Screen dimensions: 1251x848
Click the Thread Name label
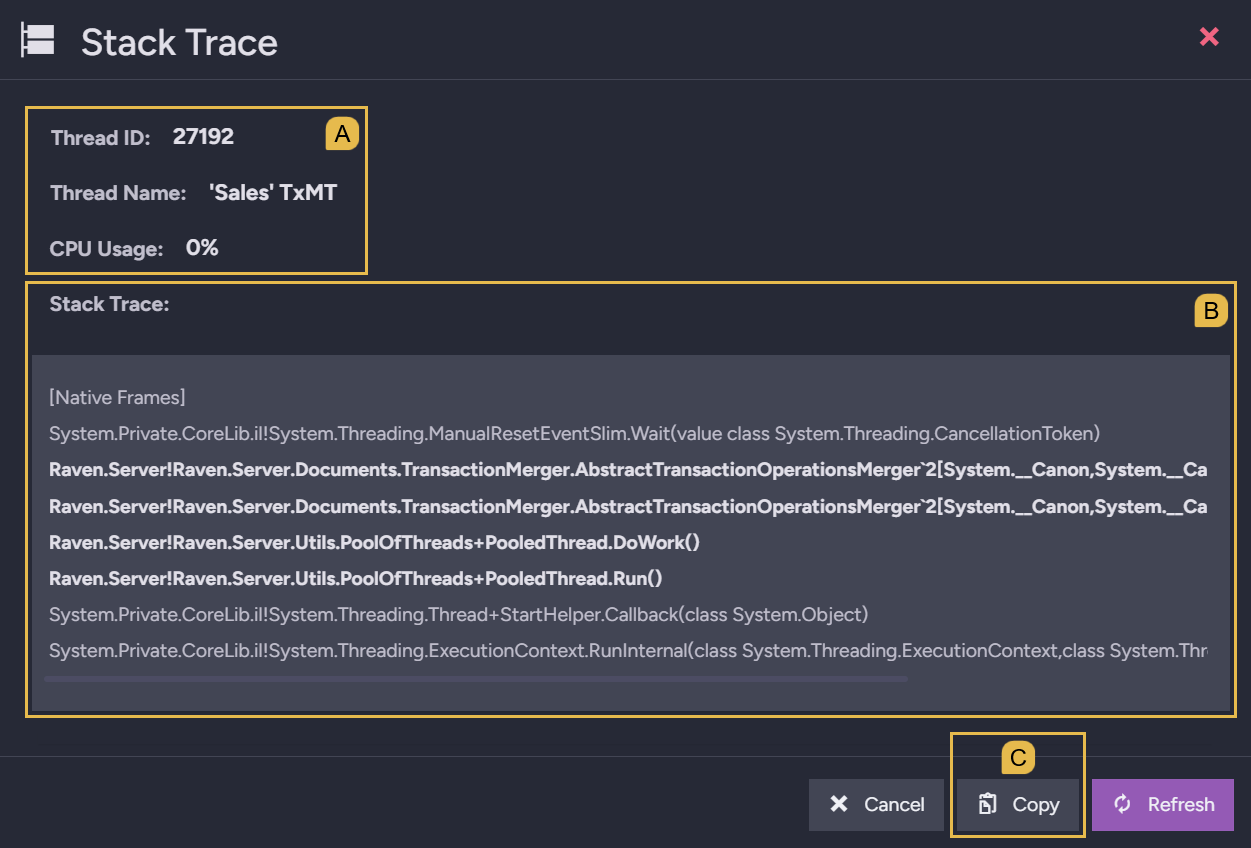(x=118, y=193)
